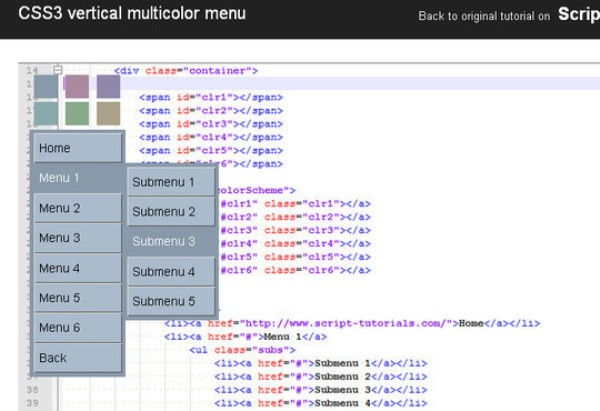The height and width of the screenshot is (411, 600).
Task: Select the purple color scheme swatch
Action: (x=107, y=87)
